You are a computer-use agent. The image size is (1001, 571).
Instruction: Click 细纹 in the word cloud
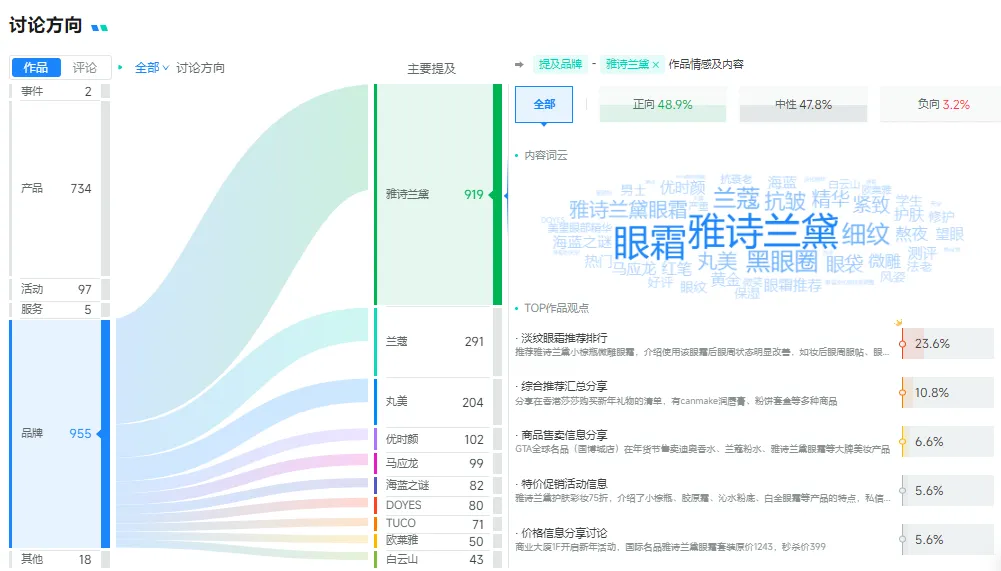click(865, 234)
